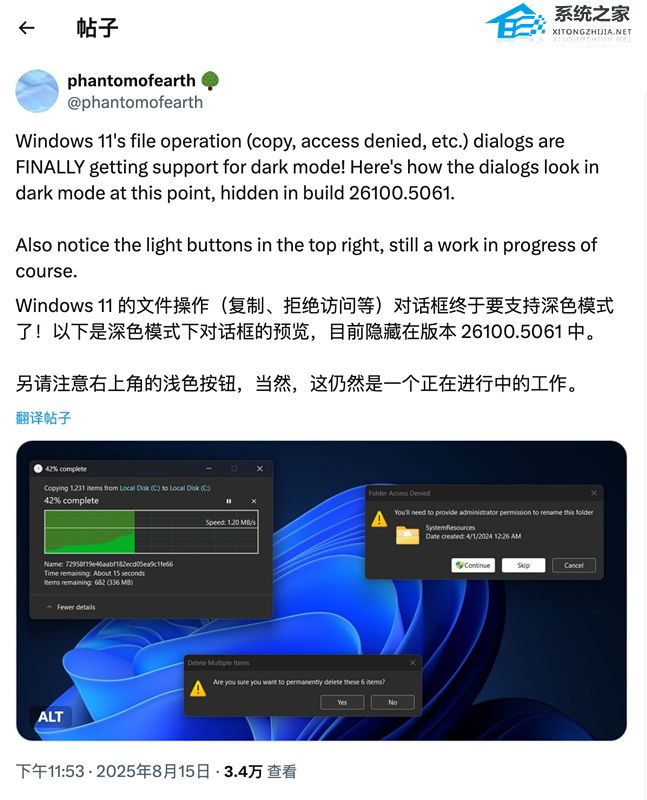Click the tree emoji badge beside the username
The image size is (647, 800).
coord(210,81)
